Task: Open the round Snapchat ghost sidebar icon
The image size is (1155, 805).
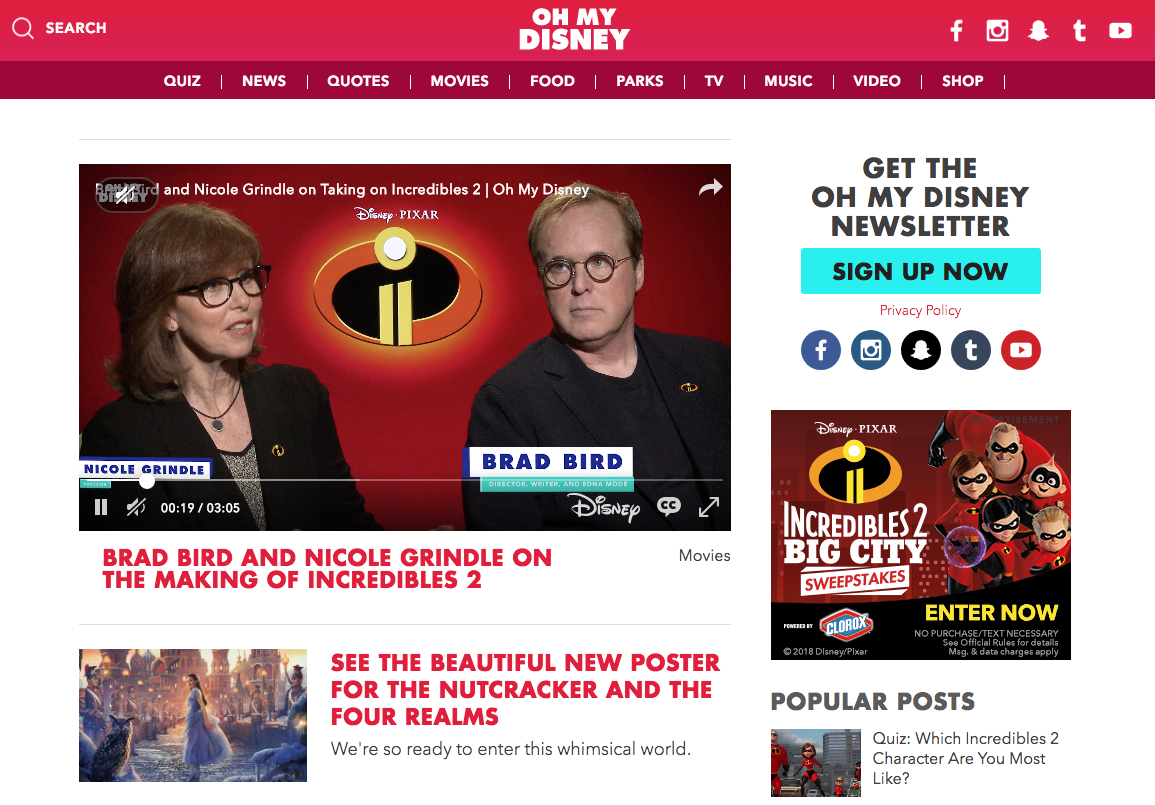Action: (x=921, y=350)
